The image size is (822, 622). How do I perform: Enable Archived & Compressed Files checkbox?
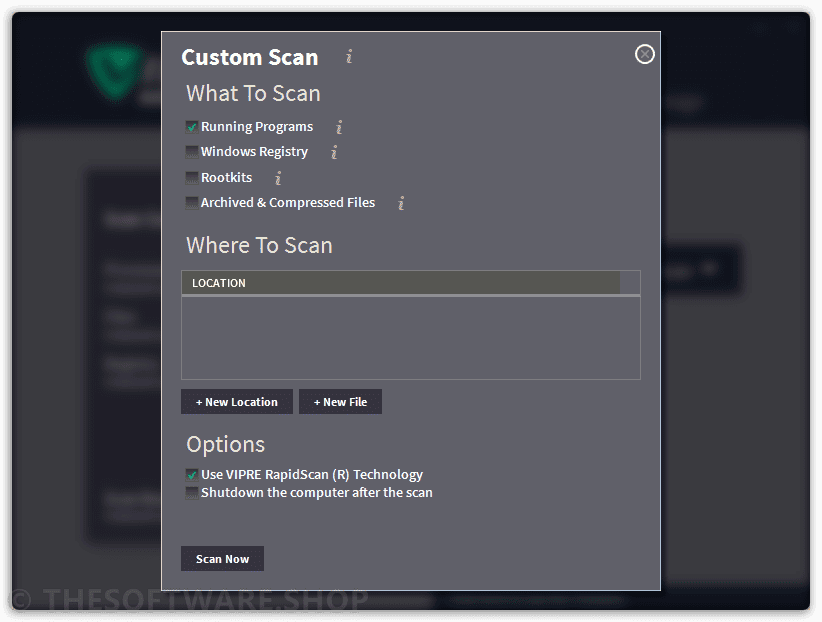[x=192, y=203]
